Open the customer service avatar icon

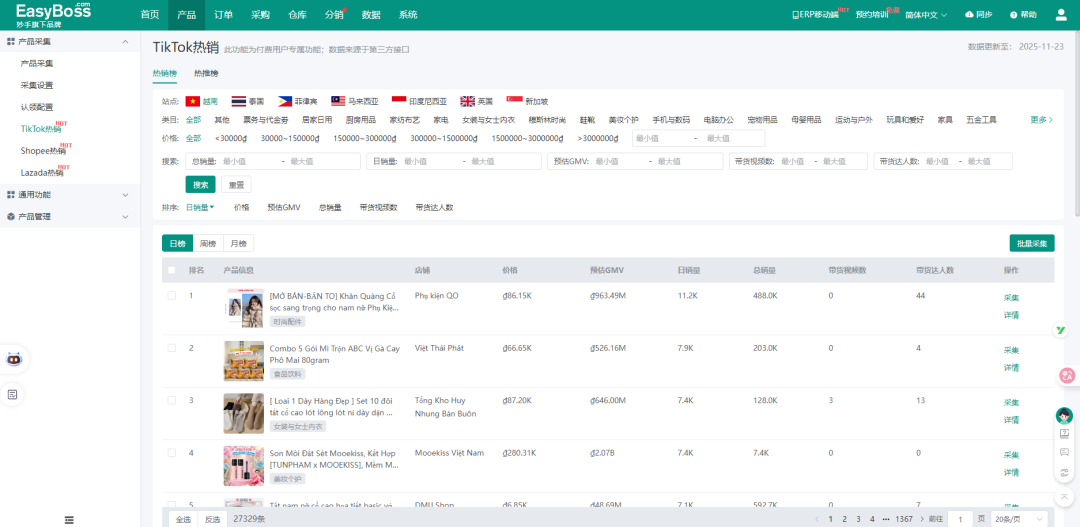[x=1064, y=415]
